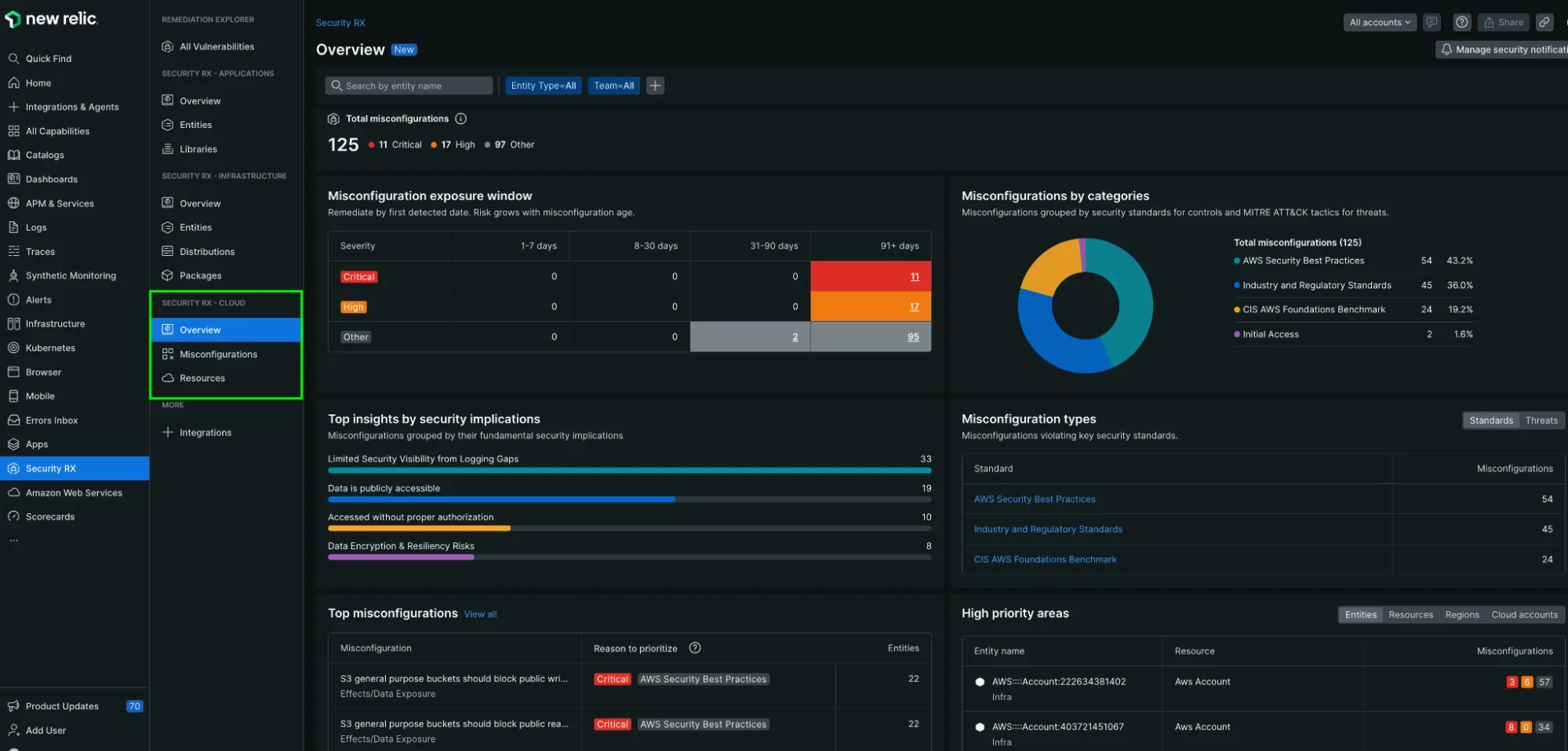Click the Distributions icon in the remediation panel

[x=167, y=251]
